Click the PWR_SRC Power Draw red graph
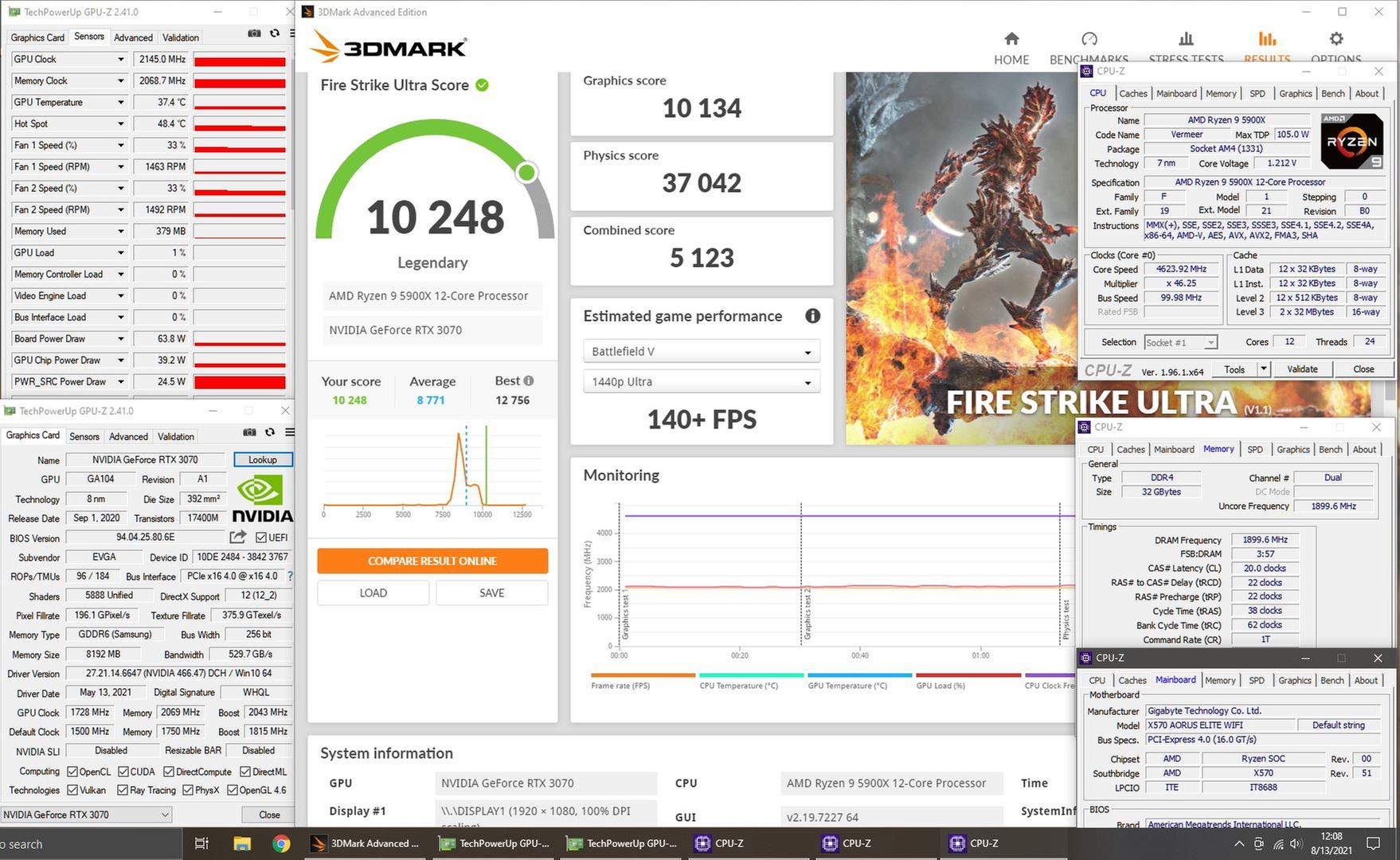The height and width of the screenshot is (860, 1400). (240, 381)
